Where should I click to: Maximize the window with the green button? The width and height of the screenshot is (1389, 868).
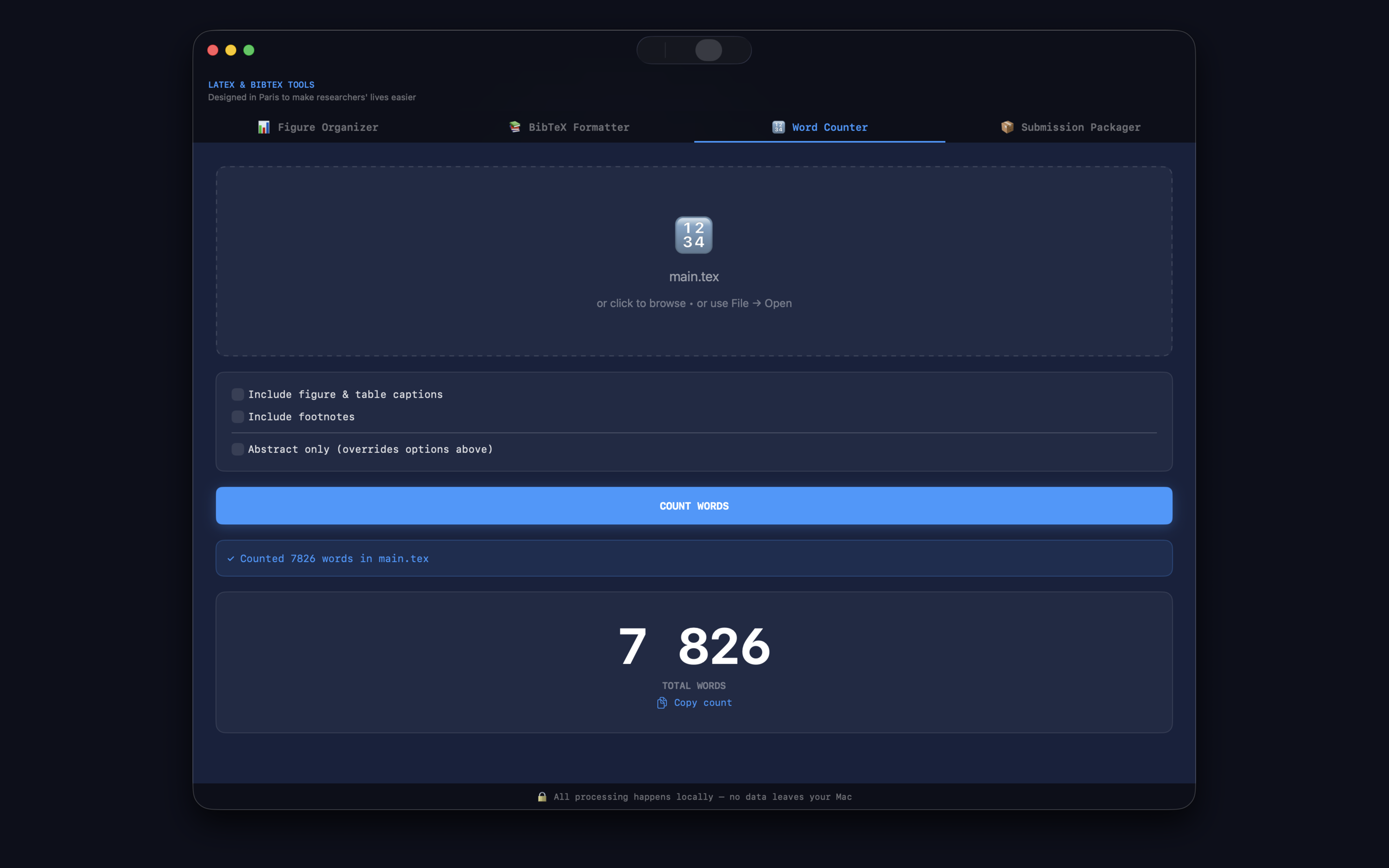coord(248,50)
